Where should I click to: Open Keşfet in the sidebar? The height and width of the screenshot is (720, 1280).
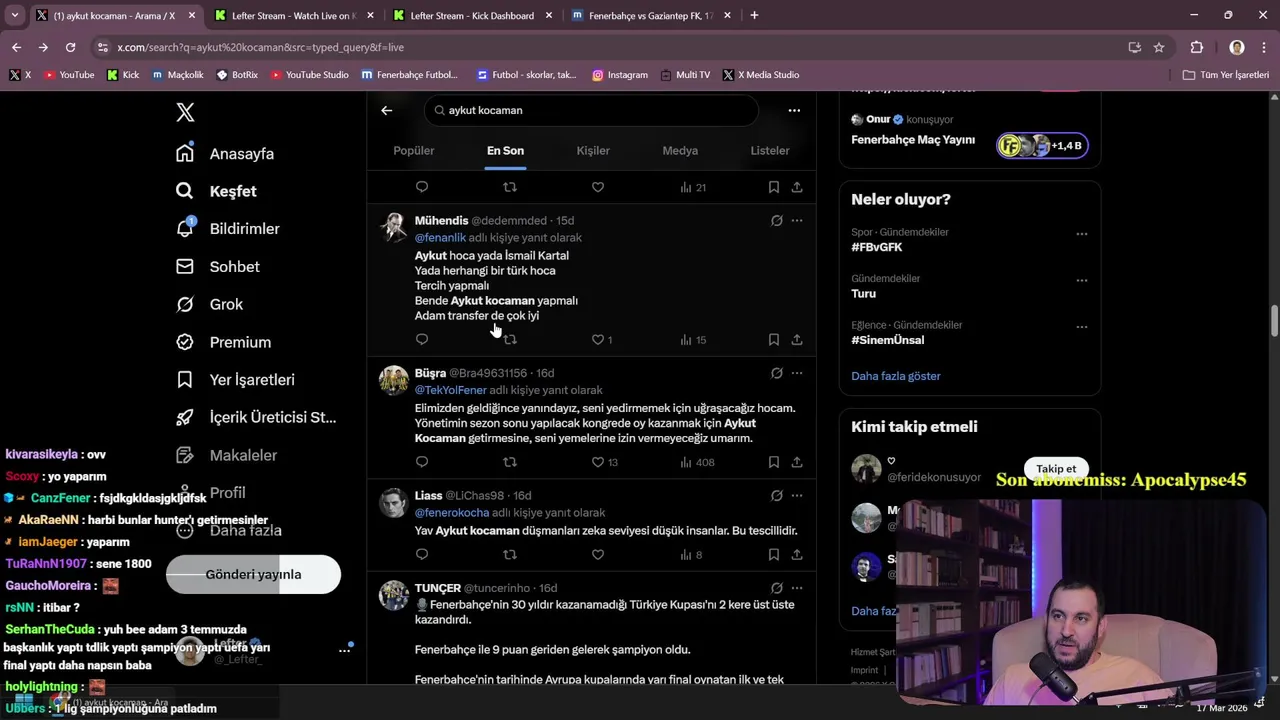(x=216, y=191)
